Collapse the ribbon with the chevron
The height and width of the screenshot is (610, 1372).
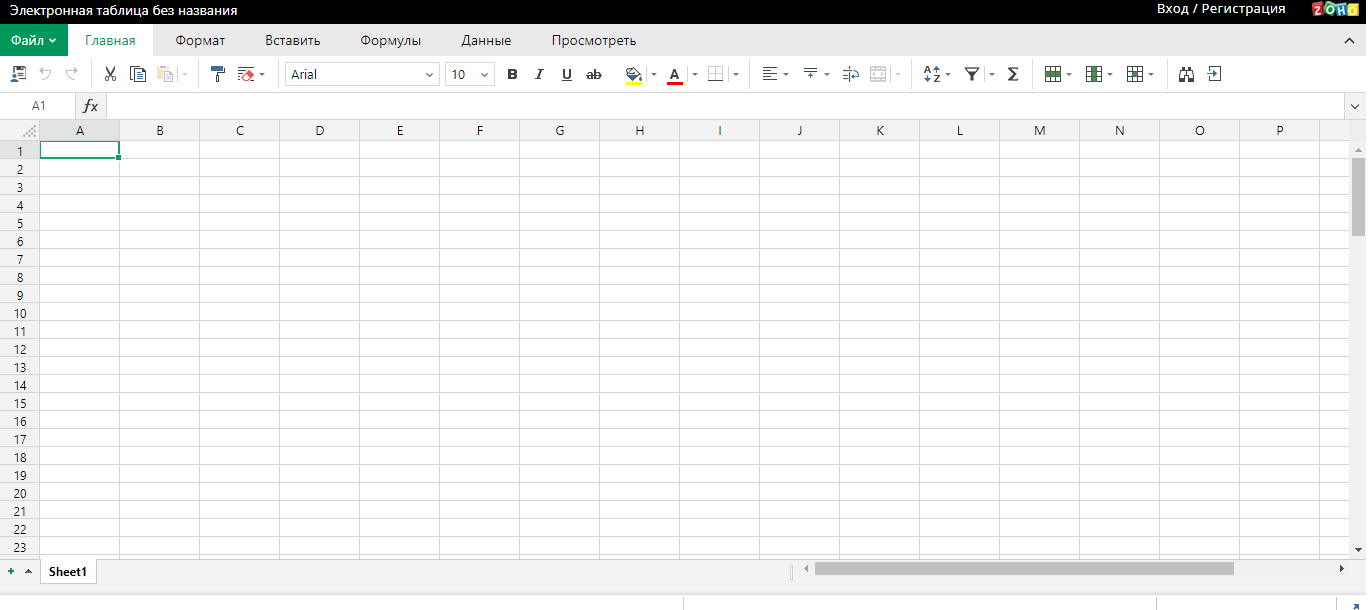1349,41
